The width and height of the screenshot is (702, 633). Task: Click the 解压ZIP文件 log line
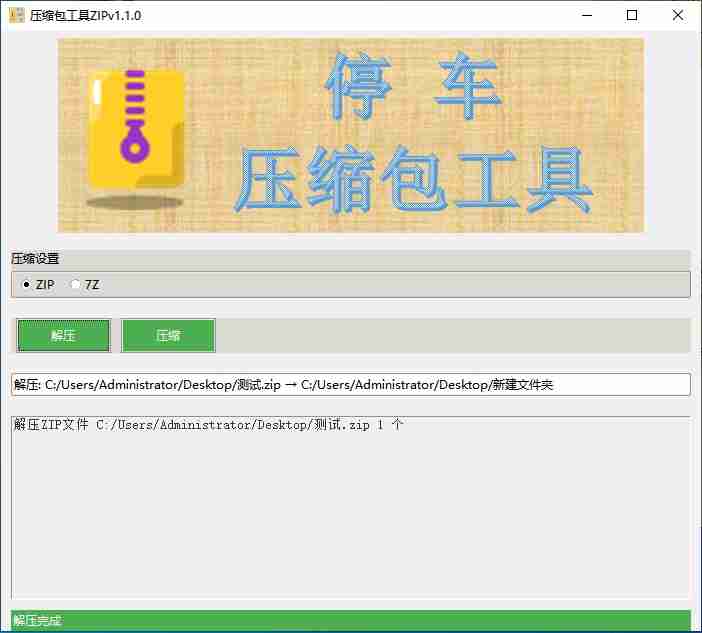pyautogui.click(x=209, y=425)
